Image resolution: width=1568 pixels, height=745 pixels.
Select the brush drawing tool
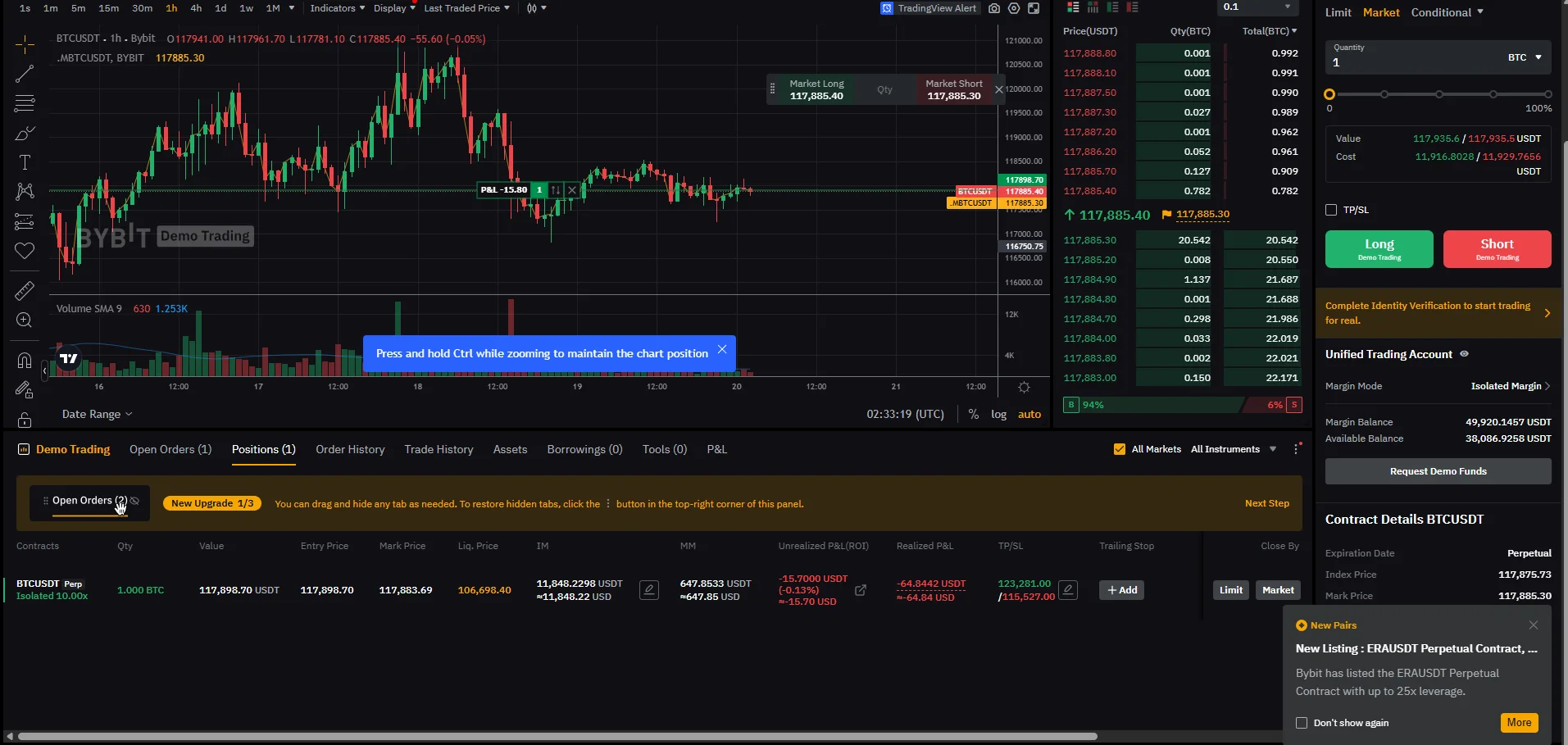(x=25, y=133)
